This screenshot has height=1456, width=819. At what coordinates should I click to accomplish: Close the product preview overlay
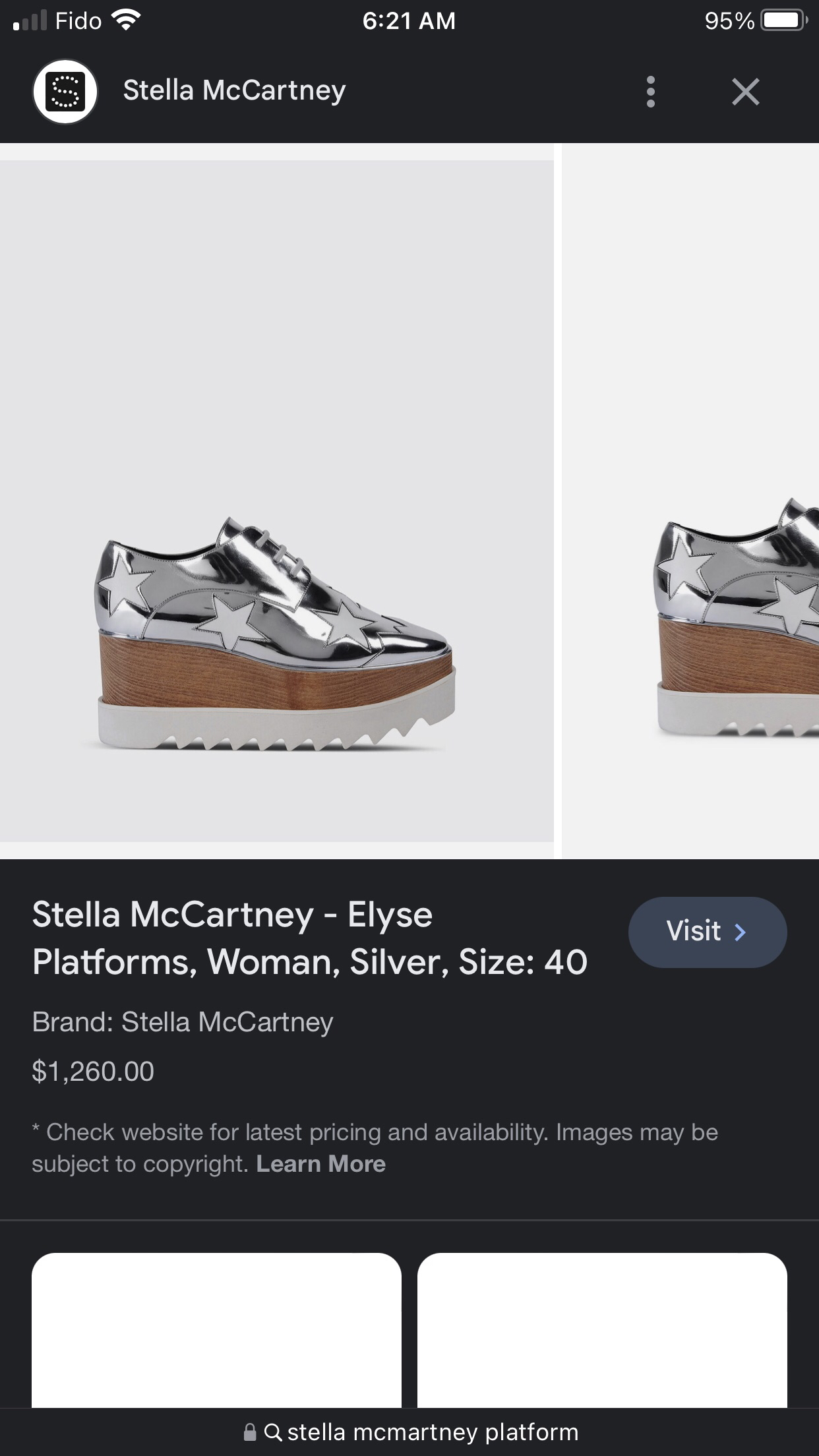[x=746, y=92]
